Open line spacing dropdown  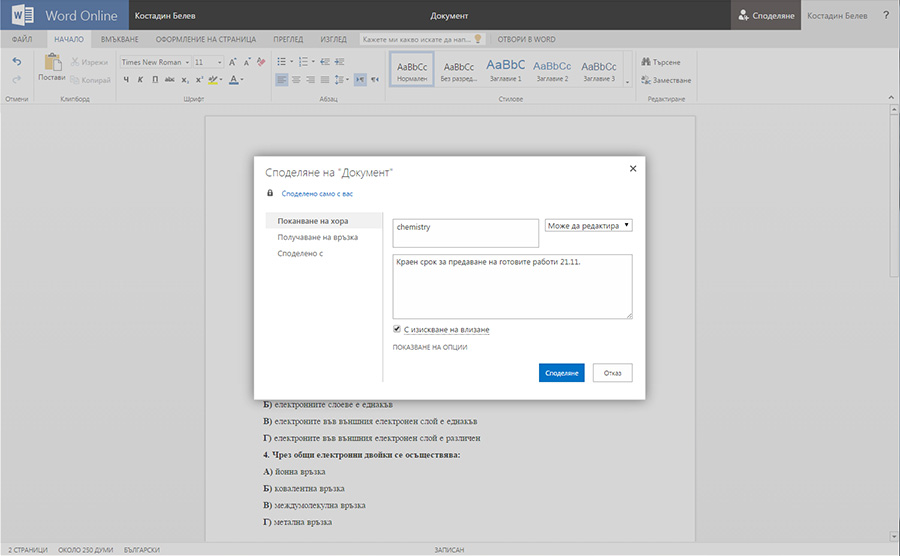point(342,80)
